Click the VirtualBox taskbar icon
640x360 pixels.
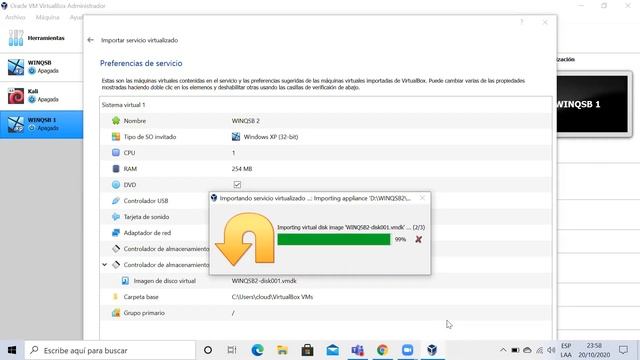tap(432, 350)
